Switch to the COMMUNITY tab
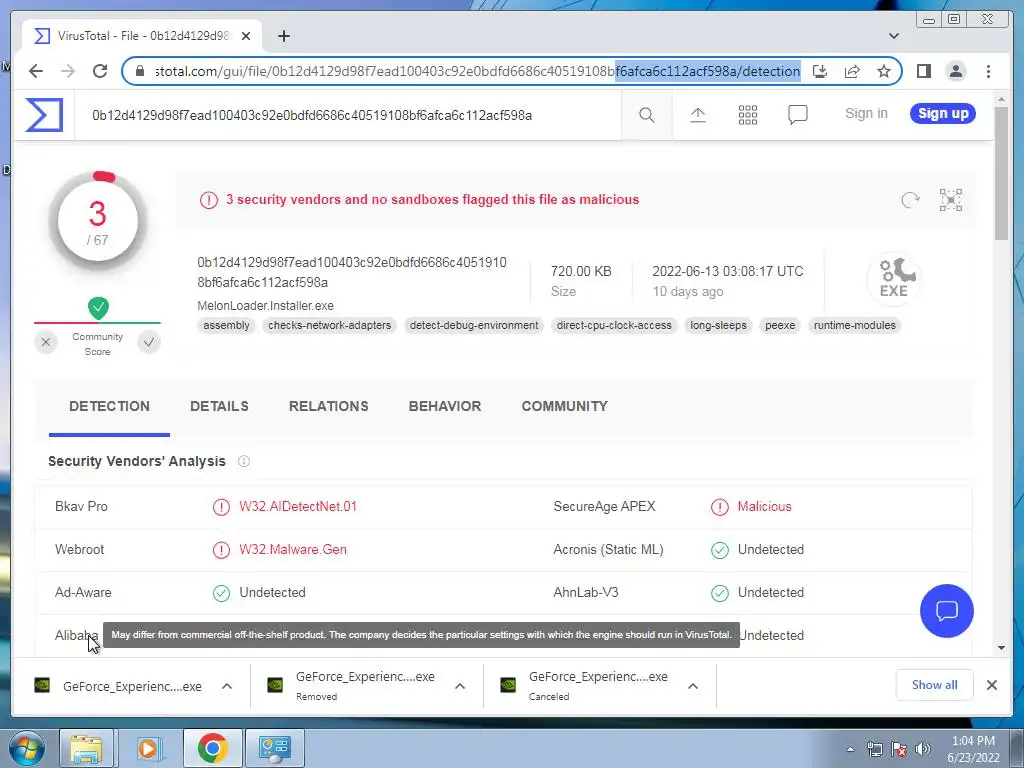The height and width of the screenshot is (768, 1024). coord(564,406)
